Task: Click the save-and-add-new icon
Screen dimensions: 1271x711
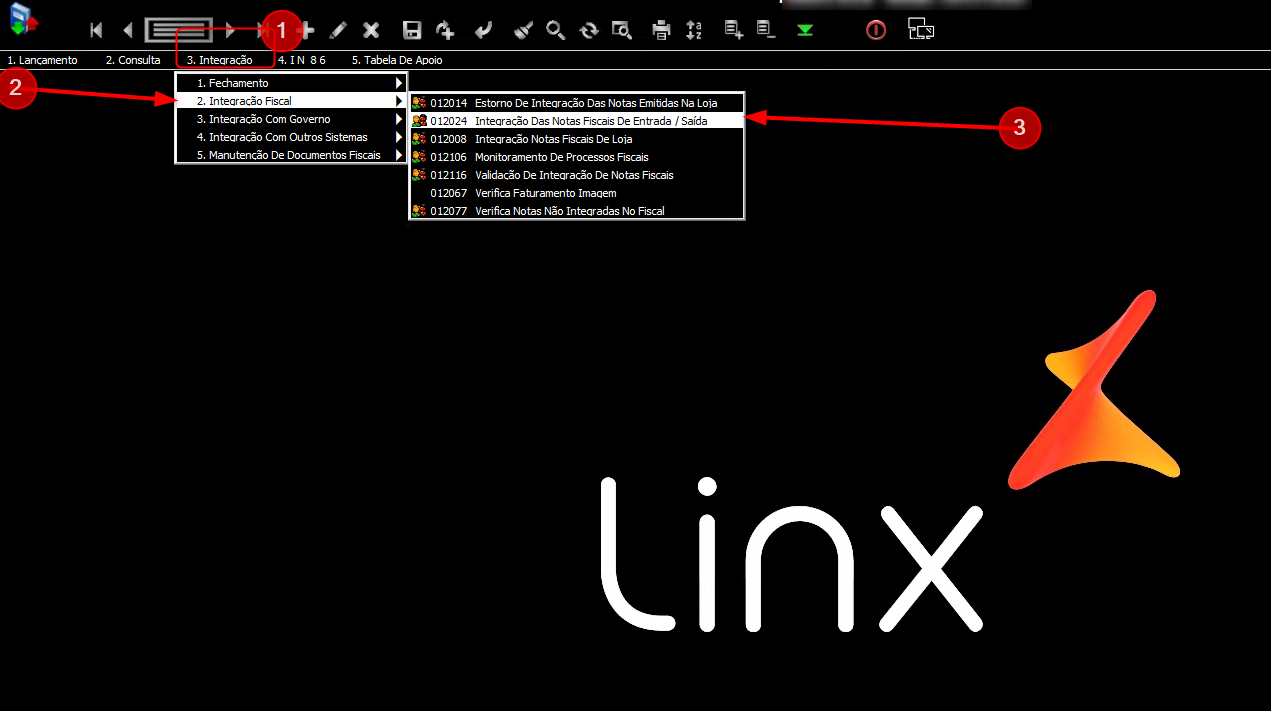Action: (x=445, y=31)
